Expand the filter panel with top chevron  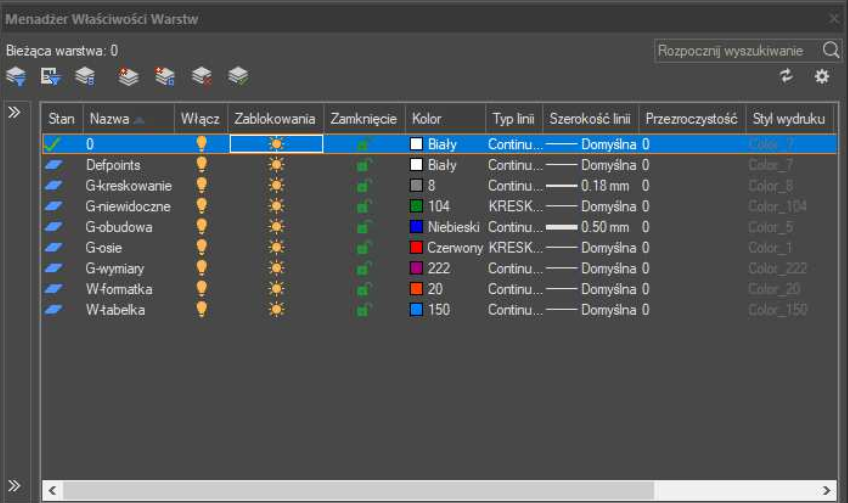[x=15, y=113]
